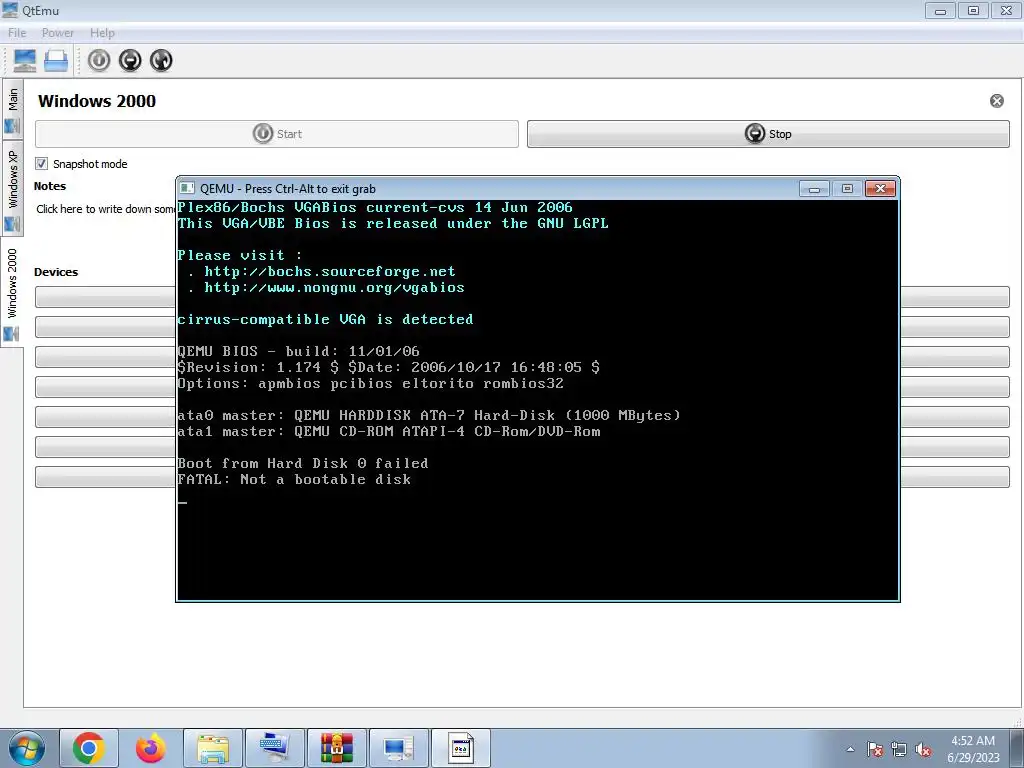Switch to QtEmu computer taskbar icon
The height and width of the screenshot is (768, 1024).
[x=398, y=748]
